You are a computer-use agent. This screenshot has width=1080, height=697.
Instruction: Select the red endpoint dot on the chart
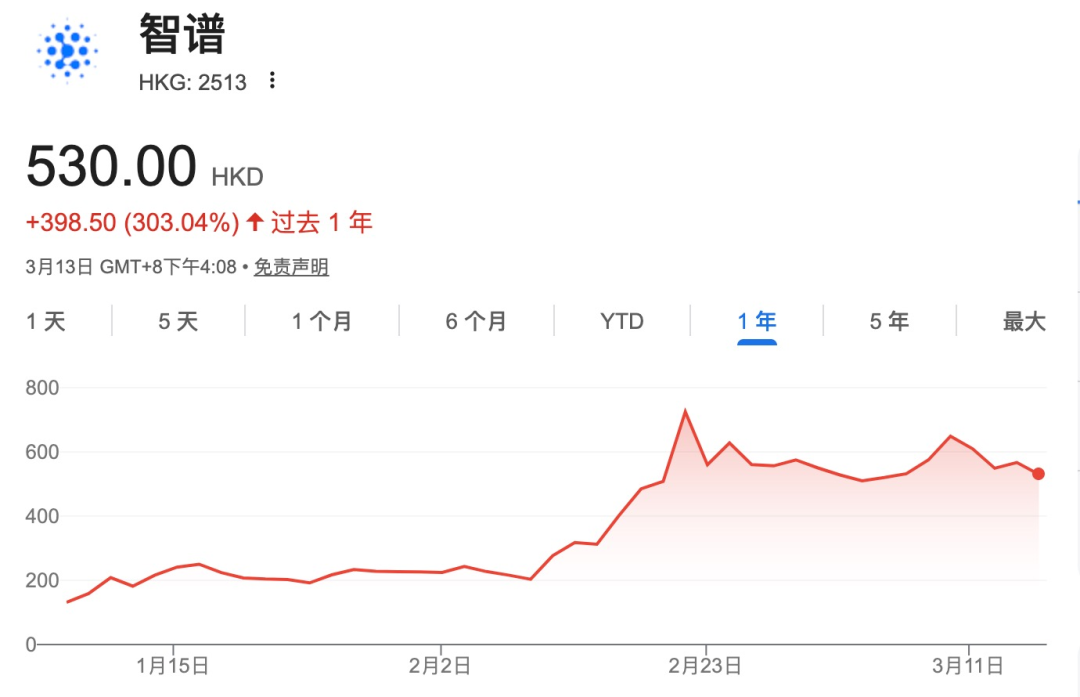click(1038, 474)
